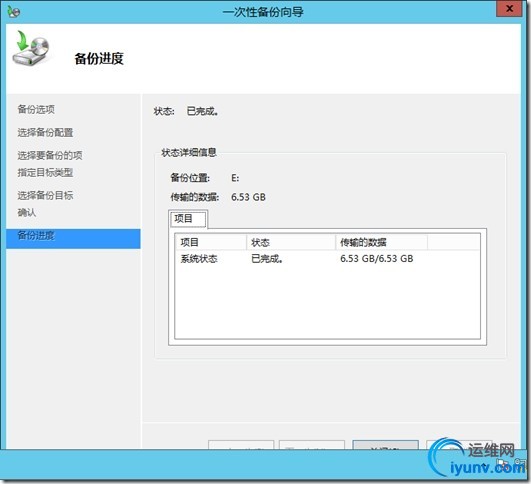Open the 项目 tab
This screenshot has height=484, width=531.
point(188,219)
